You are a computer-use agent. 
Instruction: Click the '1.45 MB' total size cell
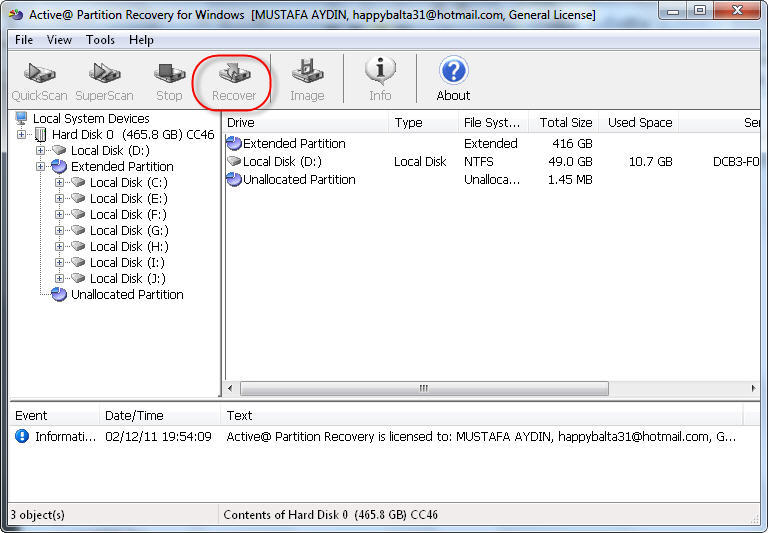click(x=570, y=180)
